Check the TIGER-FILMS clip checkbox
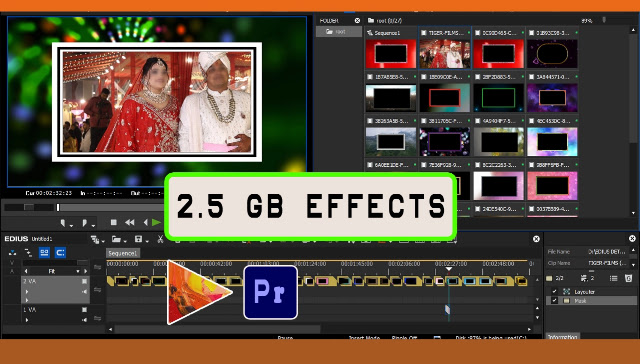Viewport: 640px width, 364px height. point(424,33)
